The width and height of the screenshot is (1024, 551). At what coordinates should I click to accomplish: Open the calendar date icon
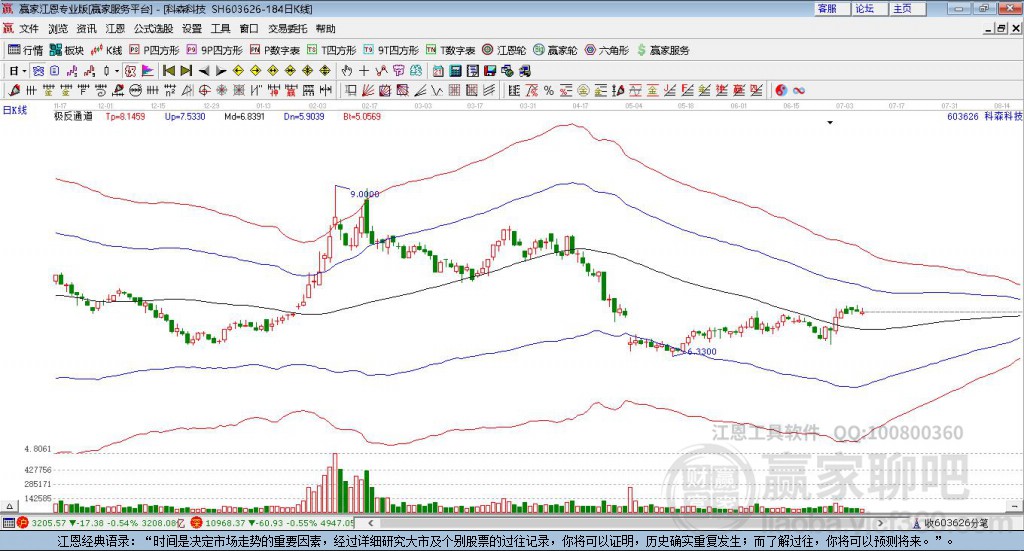438,71
